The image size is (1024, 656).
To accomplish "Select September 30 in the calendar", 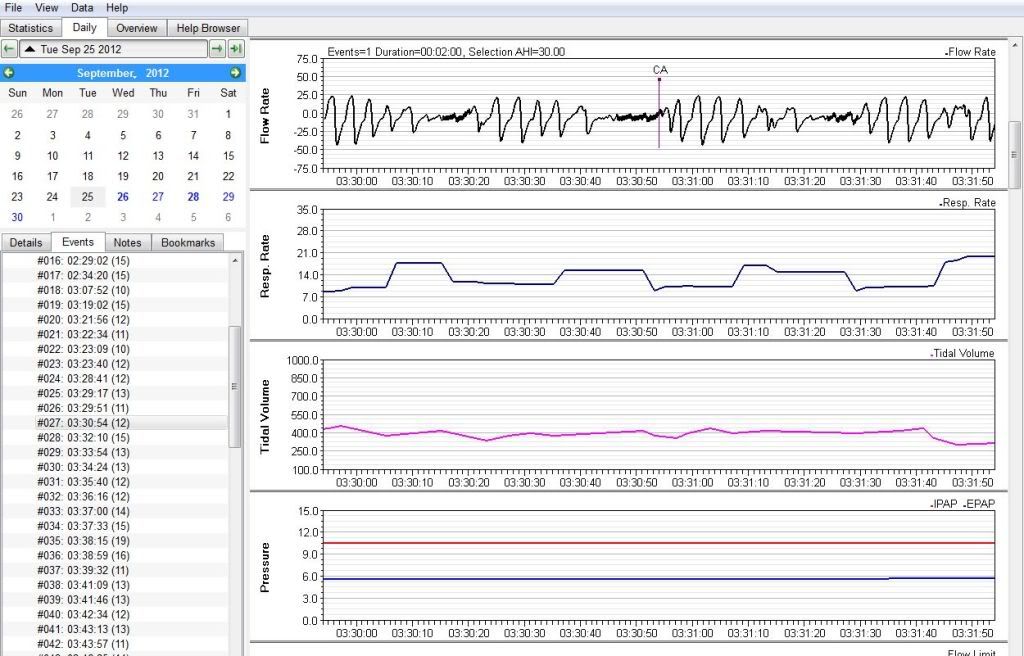I will pyautogui.click(x=17, y=217).
